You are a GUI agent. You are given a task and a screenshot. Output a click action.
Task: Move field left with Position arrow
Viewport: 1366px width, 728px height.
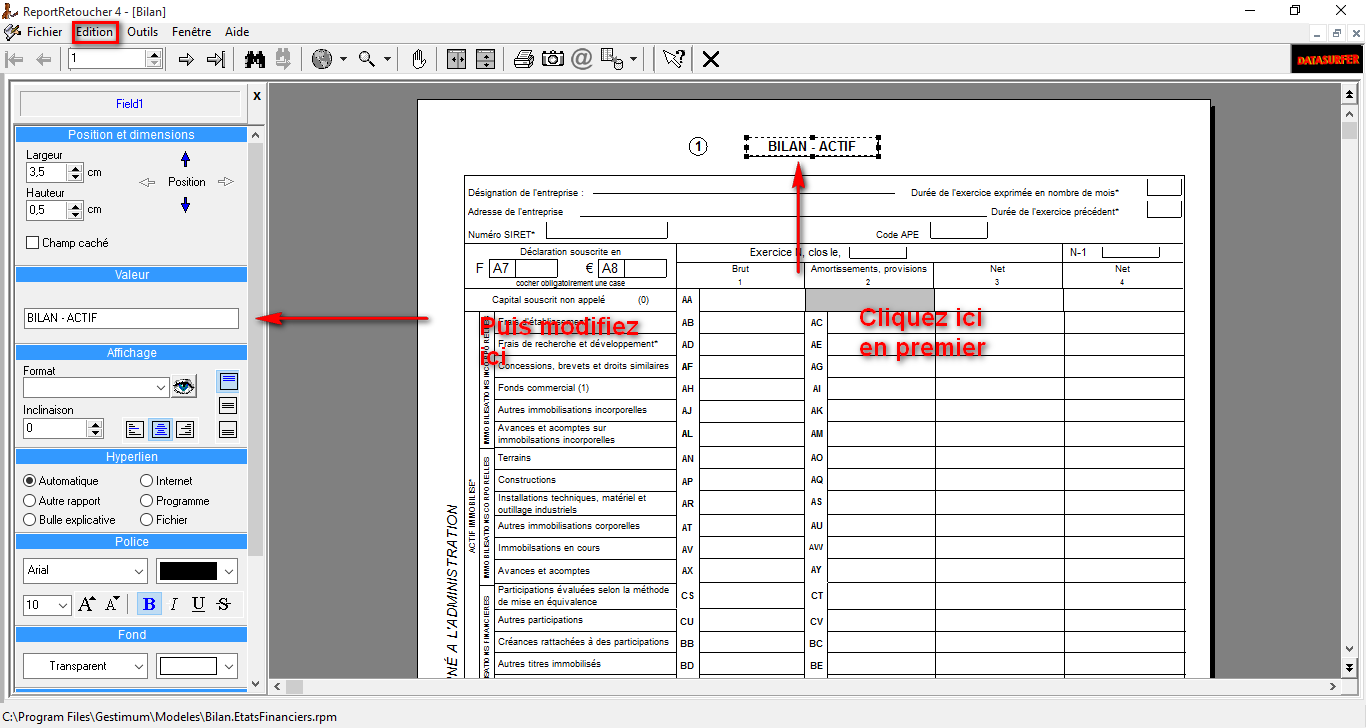[x=148, y=182]
